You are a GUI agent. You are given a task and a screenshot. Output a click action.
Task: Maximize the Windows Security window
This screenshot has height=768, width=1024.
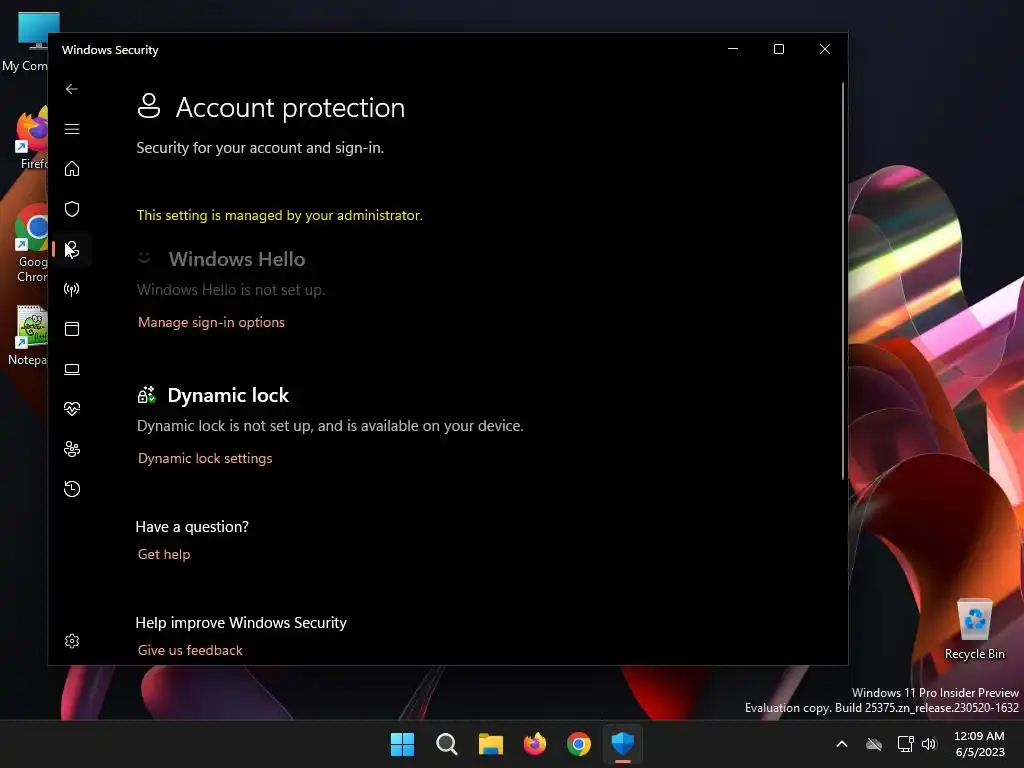[778, 50]
